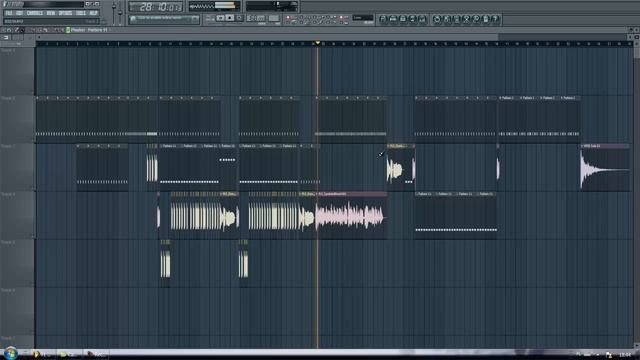Click the playhead marker on timeline
The height and width of the screenshot is (360, 640).
tap(318, 43)
